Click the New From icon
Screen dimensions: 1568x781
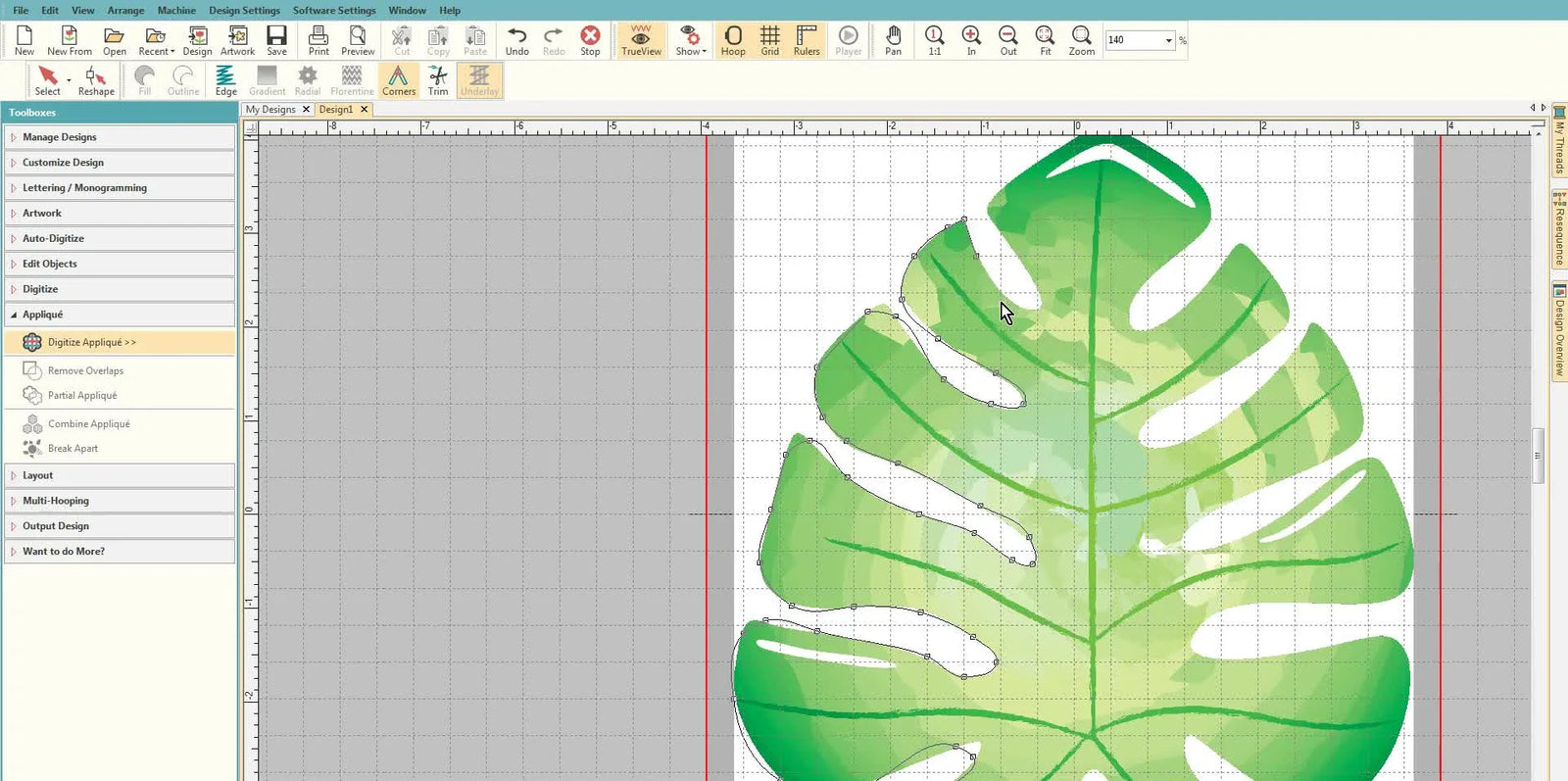pyautogui.click(x=70, y=40)
